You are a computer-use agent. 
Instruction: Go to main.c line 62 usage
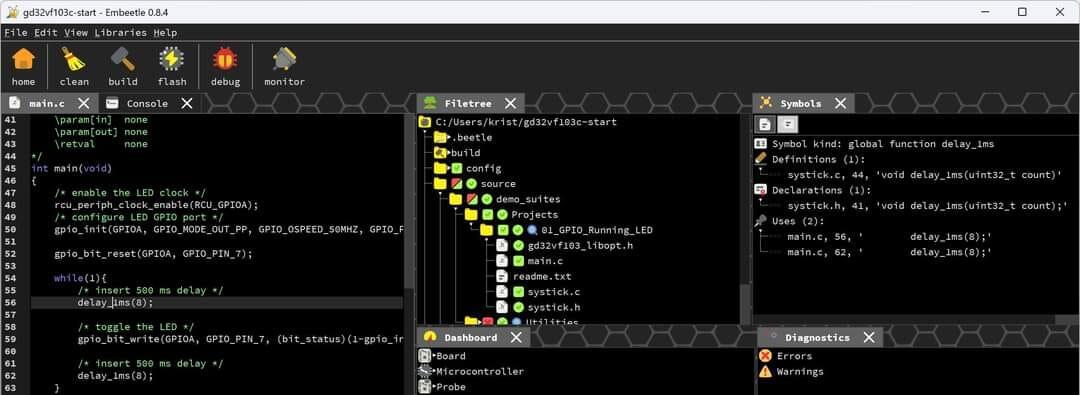click(889, 252)
